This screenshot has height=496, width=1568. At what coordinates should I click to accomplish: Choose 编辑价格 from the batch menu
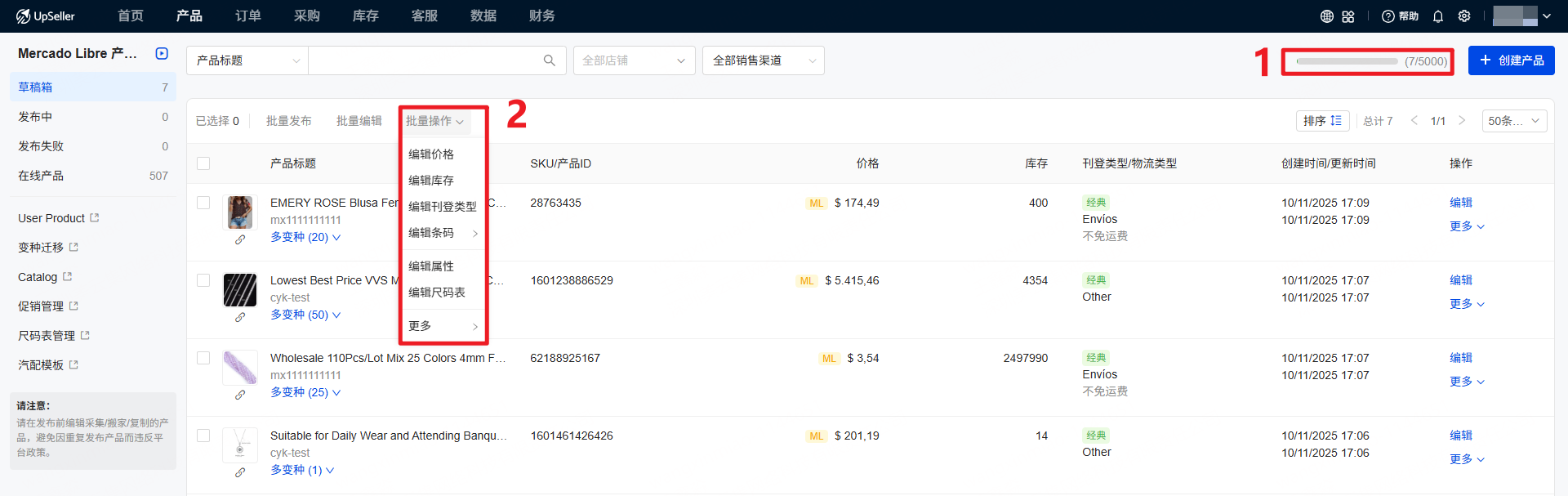tap(431, 154)
